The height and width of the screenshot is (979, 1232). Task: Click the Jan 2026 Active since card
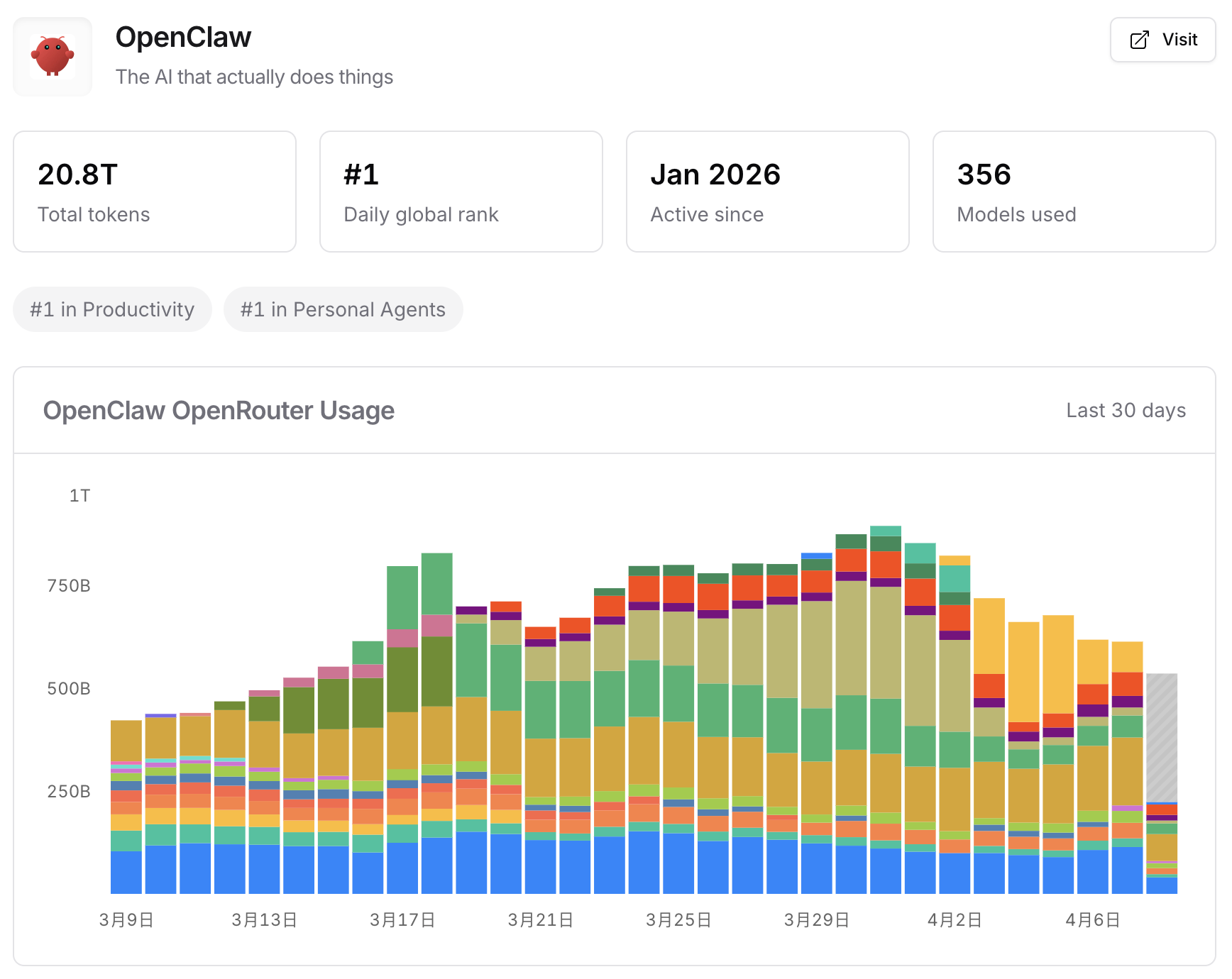768,192
